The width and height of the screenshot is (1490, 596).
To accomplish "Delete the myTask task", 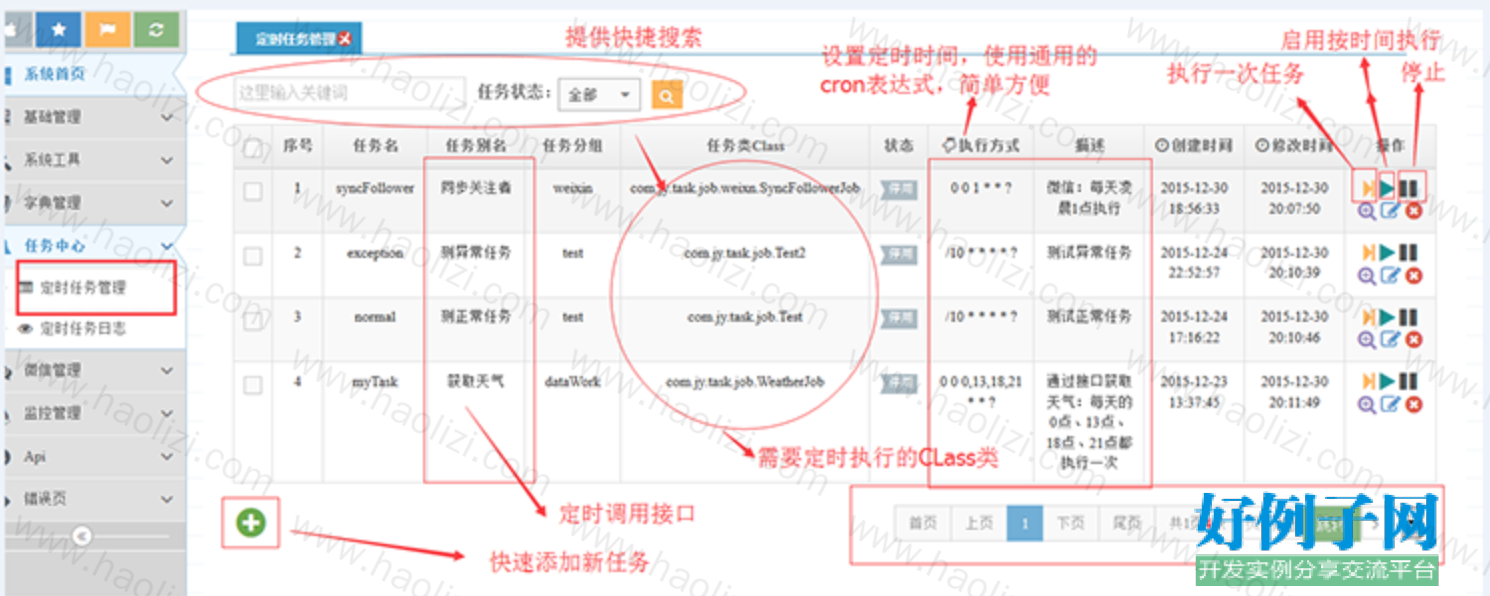I will pos(1413,404).
